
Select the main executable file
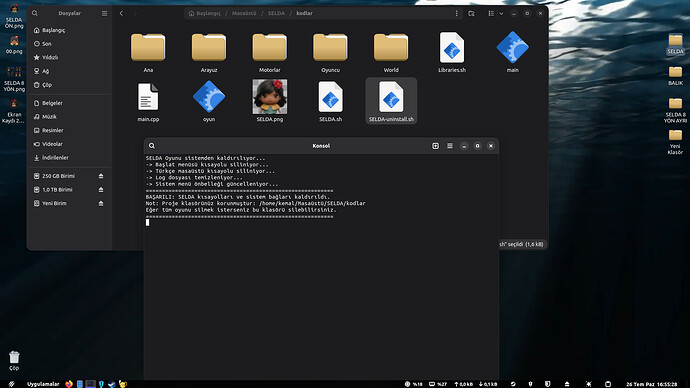512,52
